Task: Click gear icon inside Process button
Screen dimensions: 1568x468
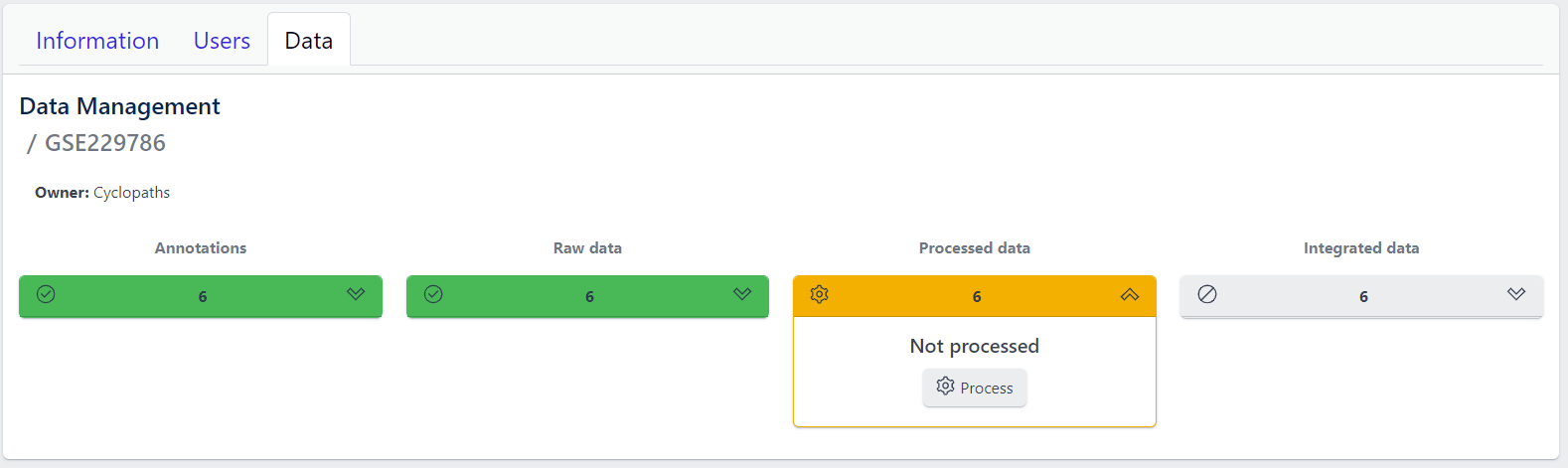Action: 945,387
